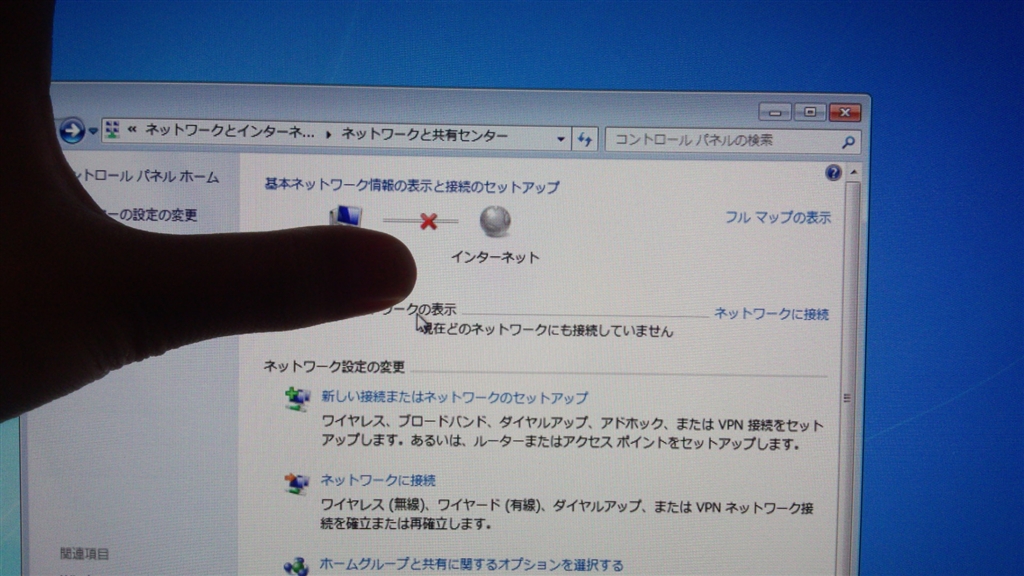
Task: Open 新しい接続またはネットワークのセットアップ link
Action: click(x=455, y=398)
